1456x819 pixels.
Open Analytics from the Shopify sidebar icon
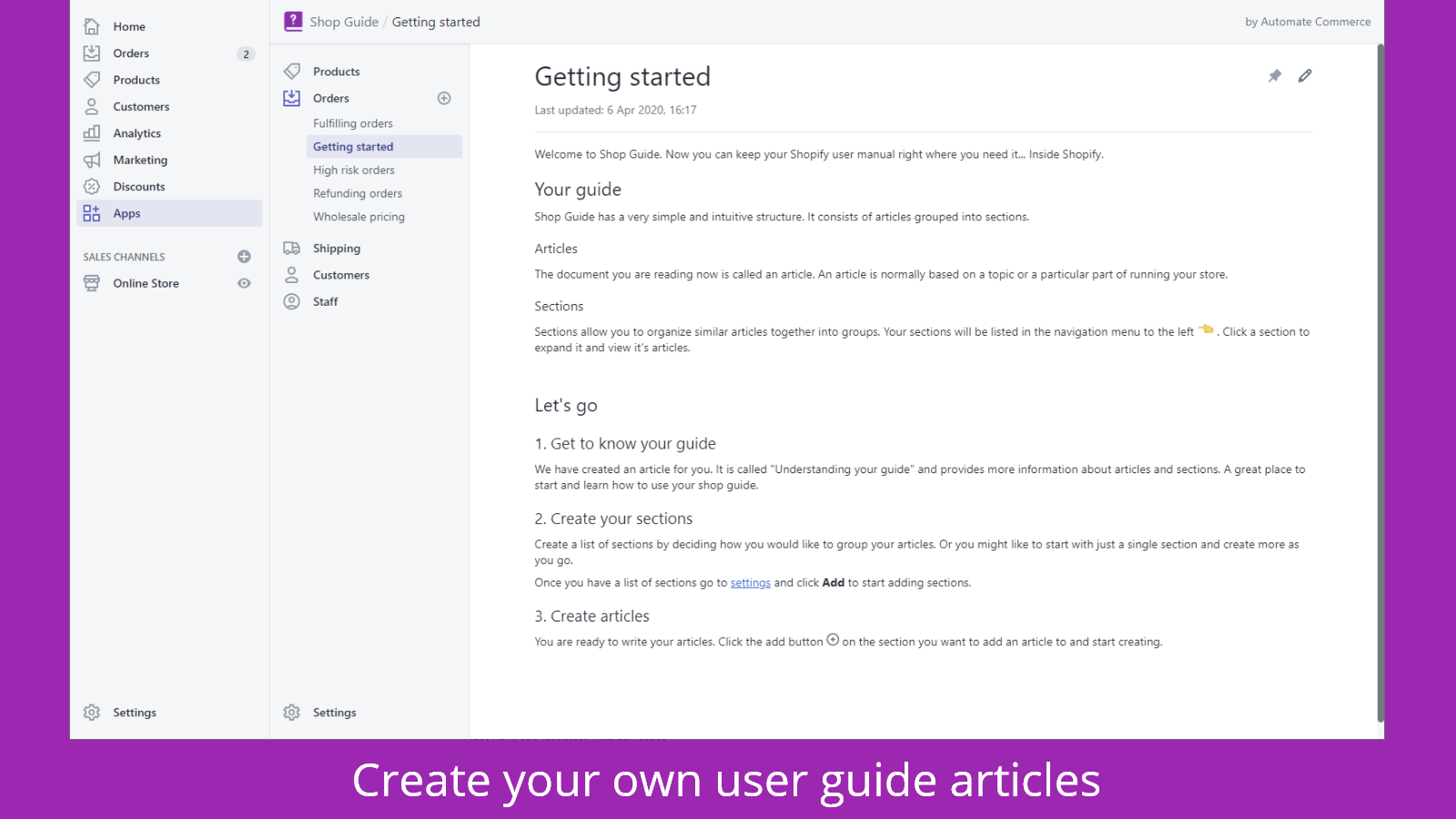(92, 133)
